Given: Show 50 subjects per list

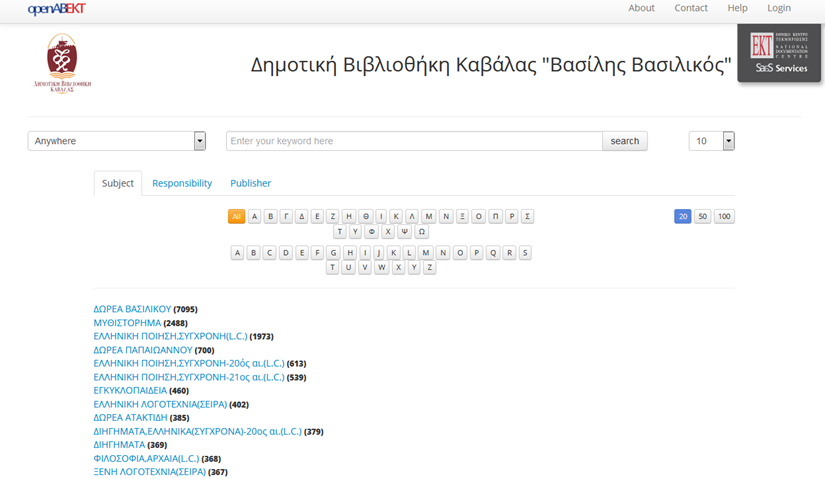Looking at the screenshot, I should 702,216.
